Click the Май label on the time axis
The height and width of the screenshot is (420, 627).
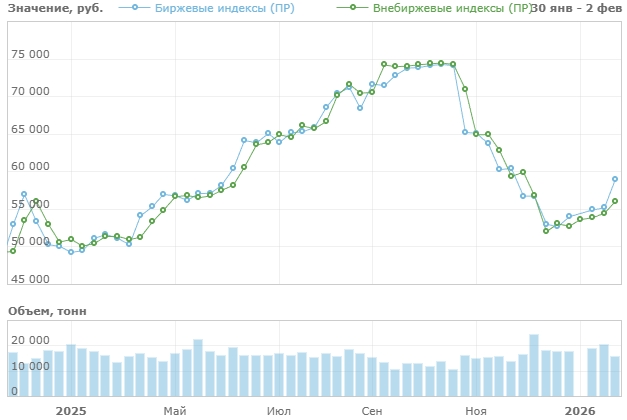tap(175, 410)
